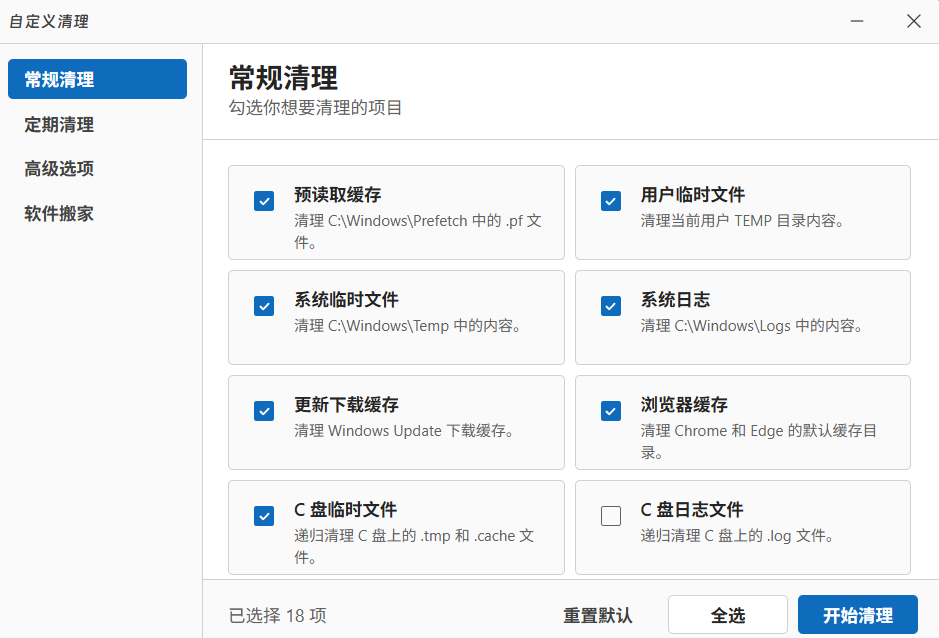Close the 自定义清理 window

tap(913, 21)
